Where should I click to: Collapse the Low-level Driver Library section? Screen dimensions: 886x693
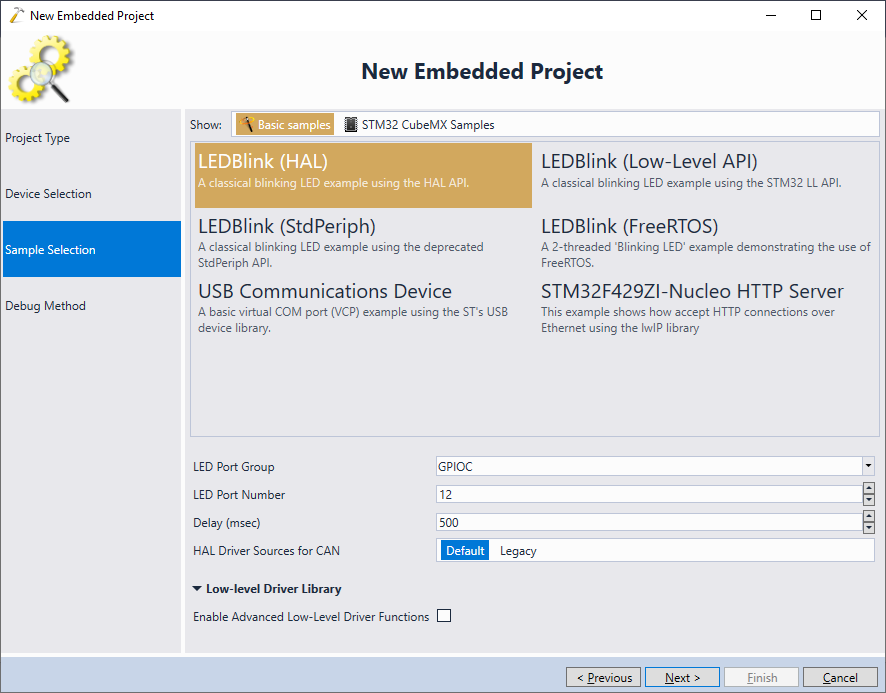pyautogui.click(x=197, y=588)
